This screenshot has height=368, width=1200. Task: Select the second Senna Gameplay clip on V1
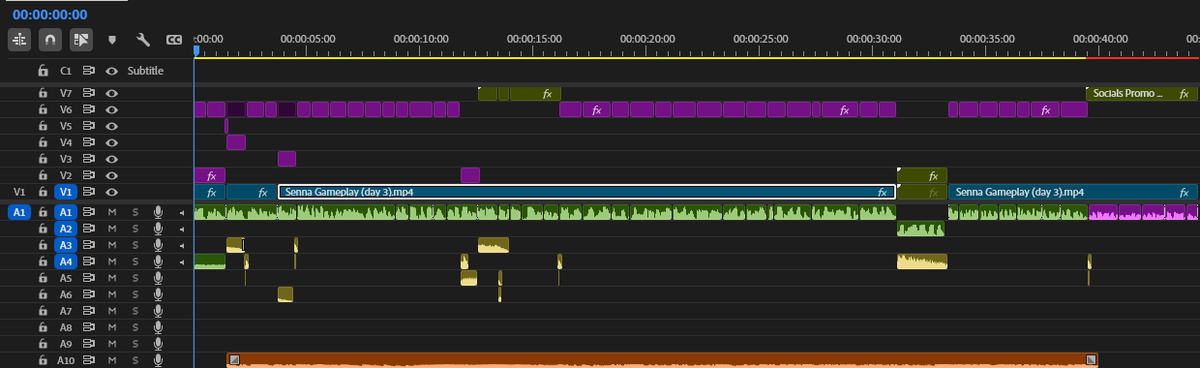point(1072,191)
